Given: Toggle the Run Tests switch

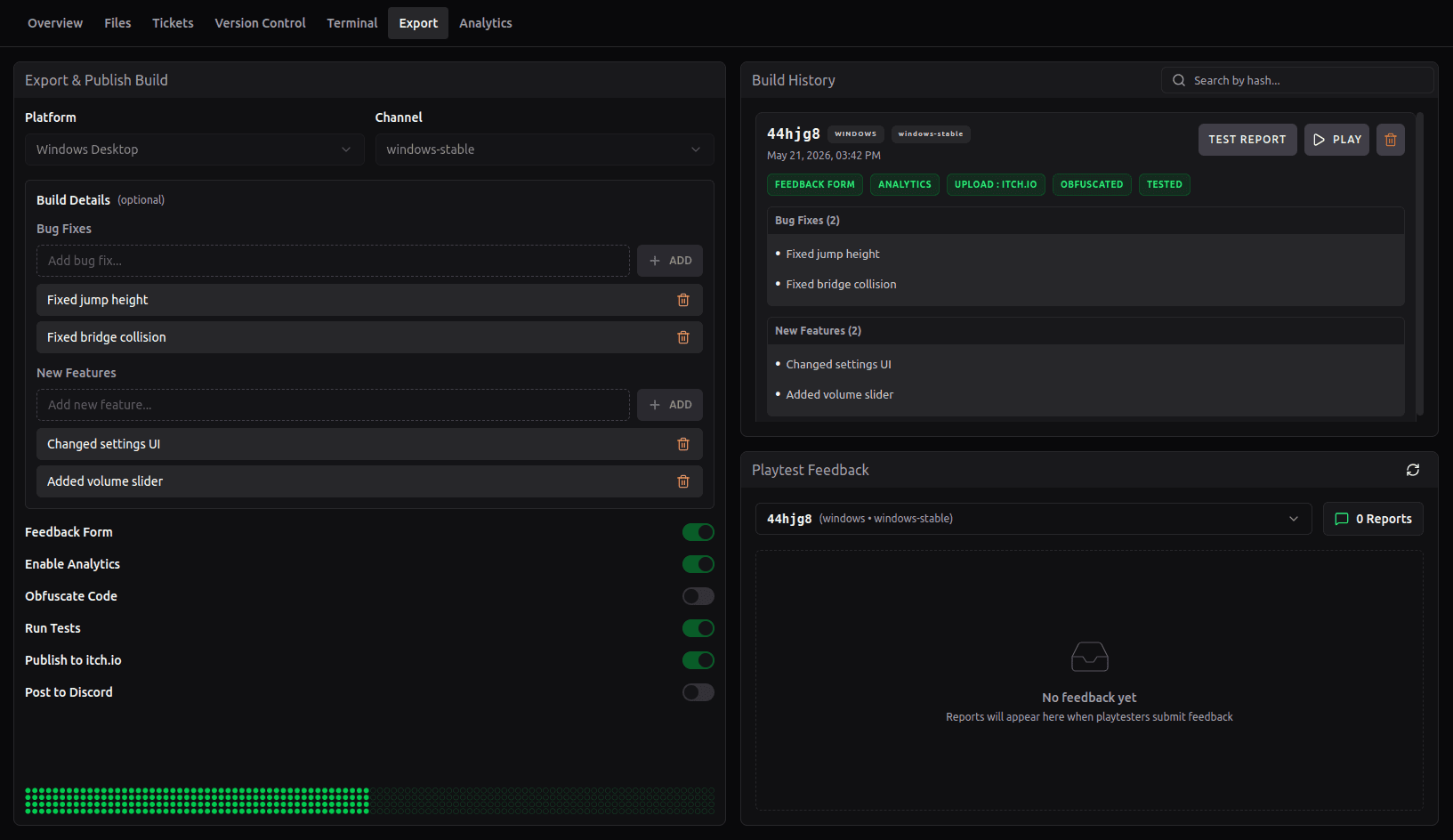Looking at the screenshot, I should tap(698, 628).
